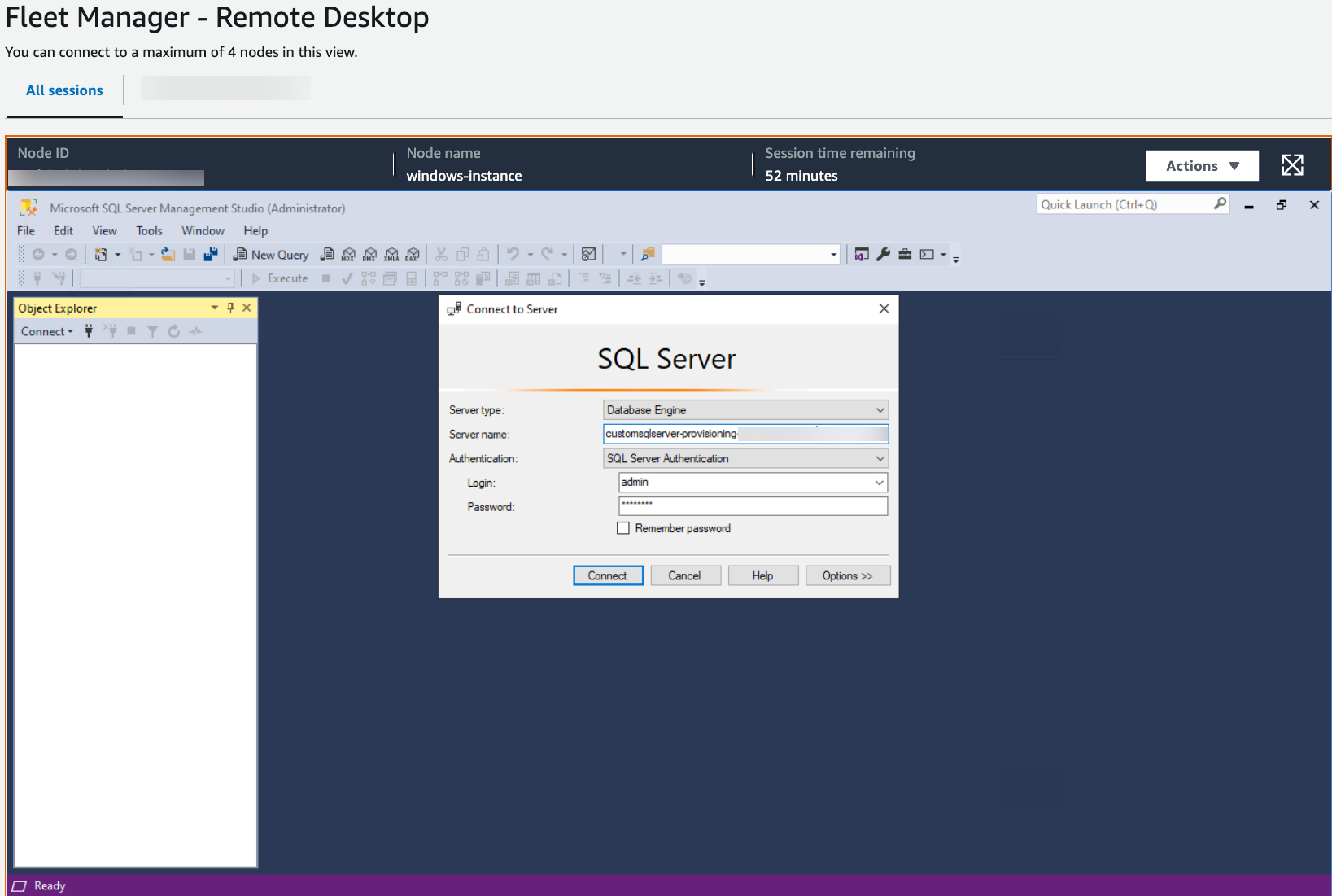Open the Login dropdown arrow
This screenshot has height=896, width=1332.
tap(879, 483)
